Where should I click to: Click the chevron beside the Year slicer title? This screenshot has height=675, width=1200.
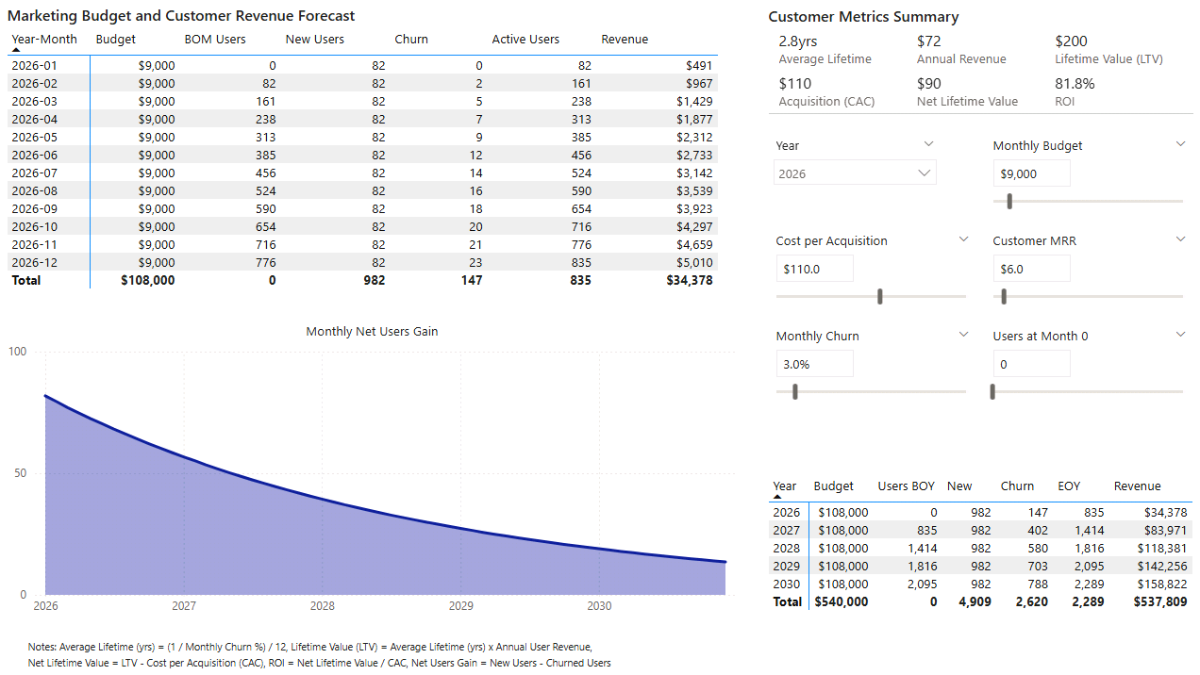tap(927, 144)
